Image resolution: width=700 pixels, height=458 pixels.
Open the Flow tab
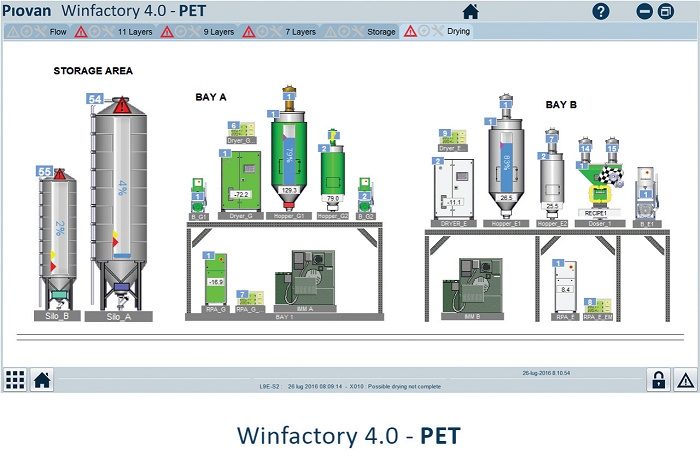58,32
